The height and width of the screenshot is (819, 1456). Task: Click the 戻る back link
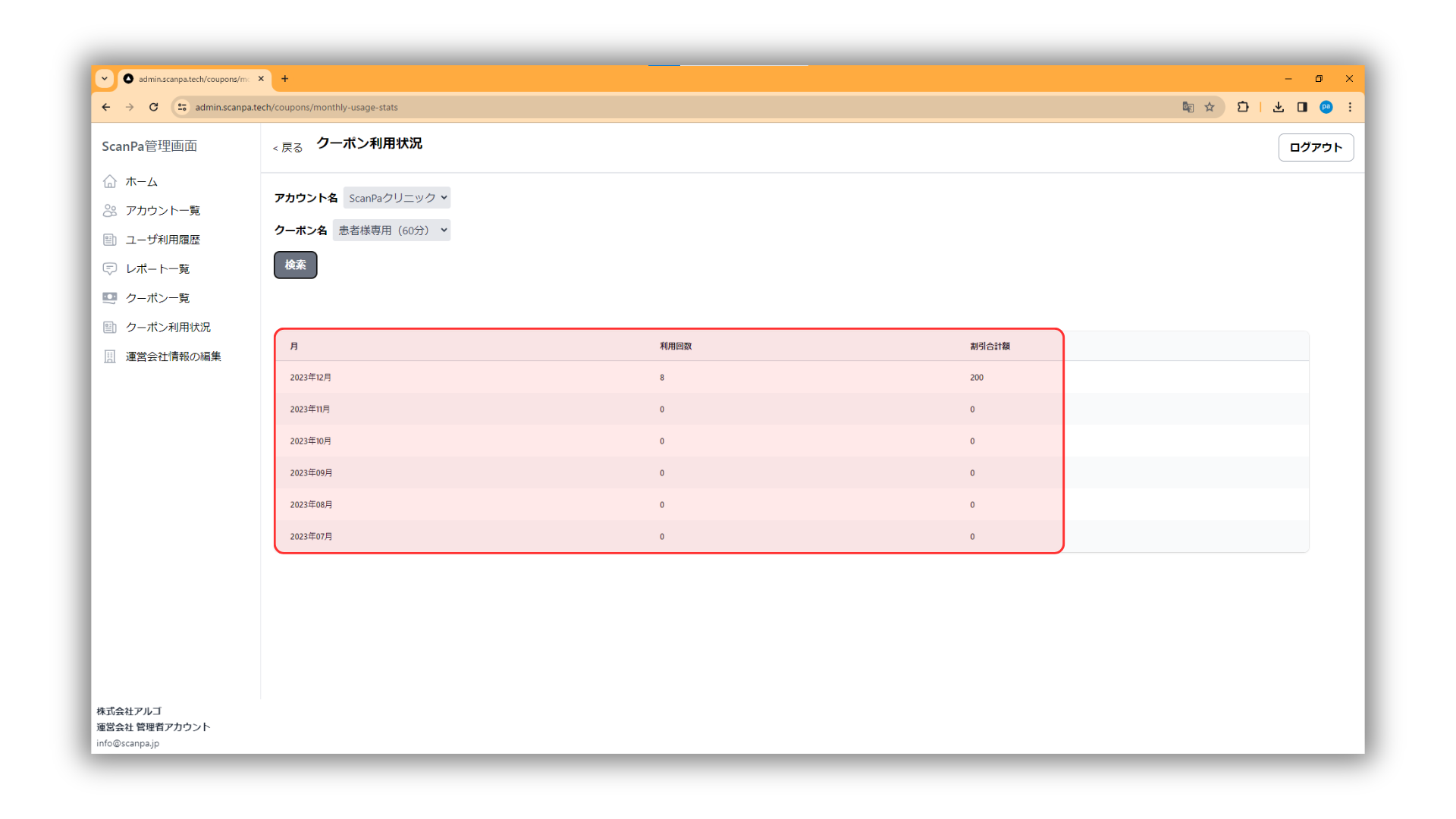[287, 148]
